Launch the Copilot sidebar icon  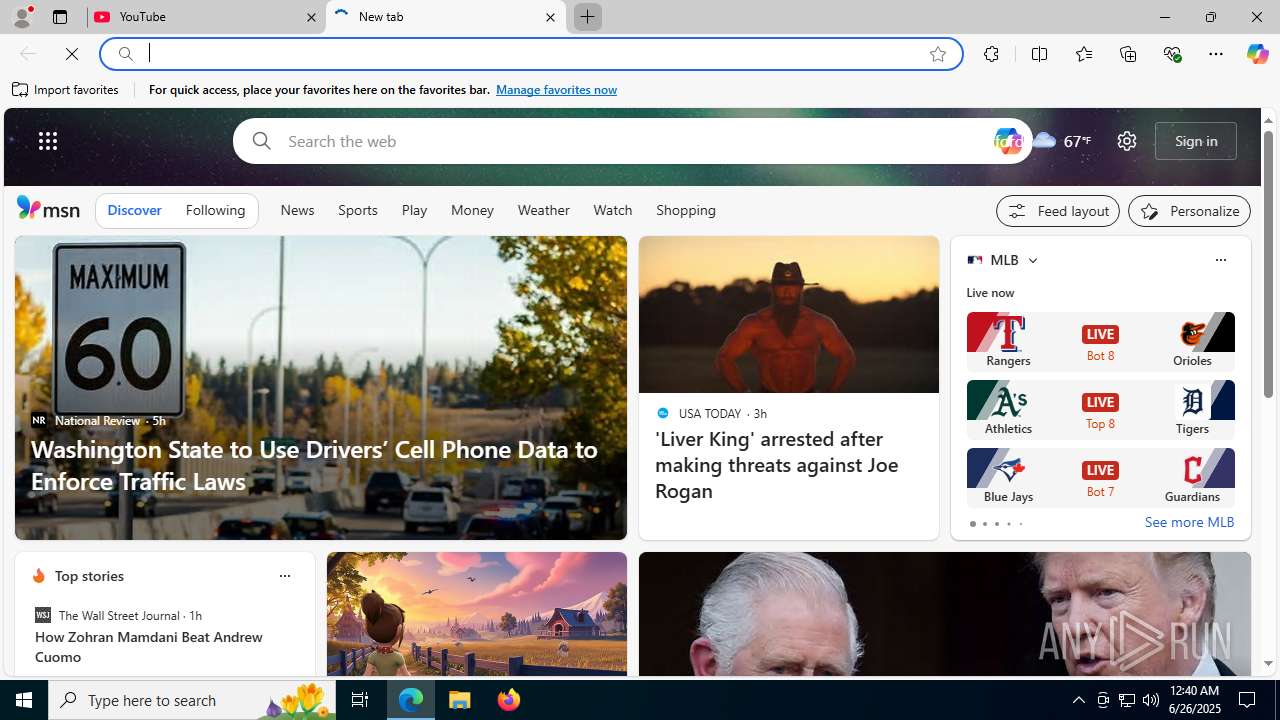[1257, 54]
